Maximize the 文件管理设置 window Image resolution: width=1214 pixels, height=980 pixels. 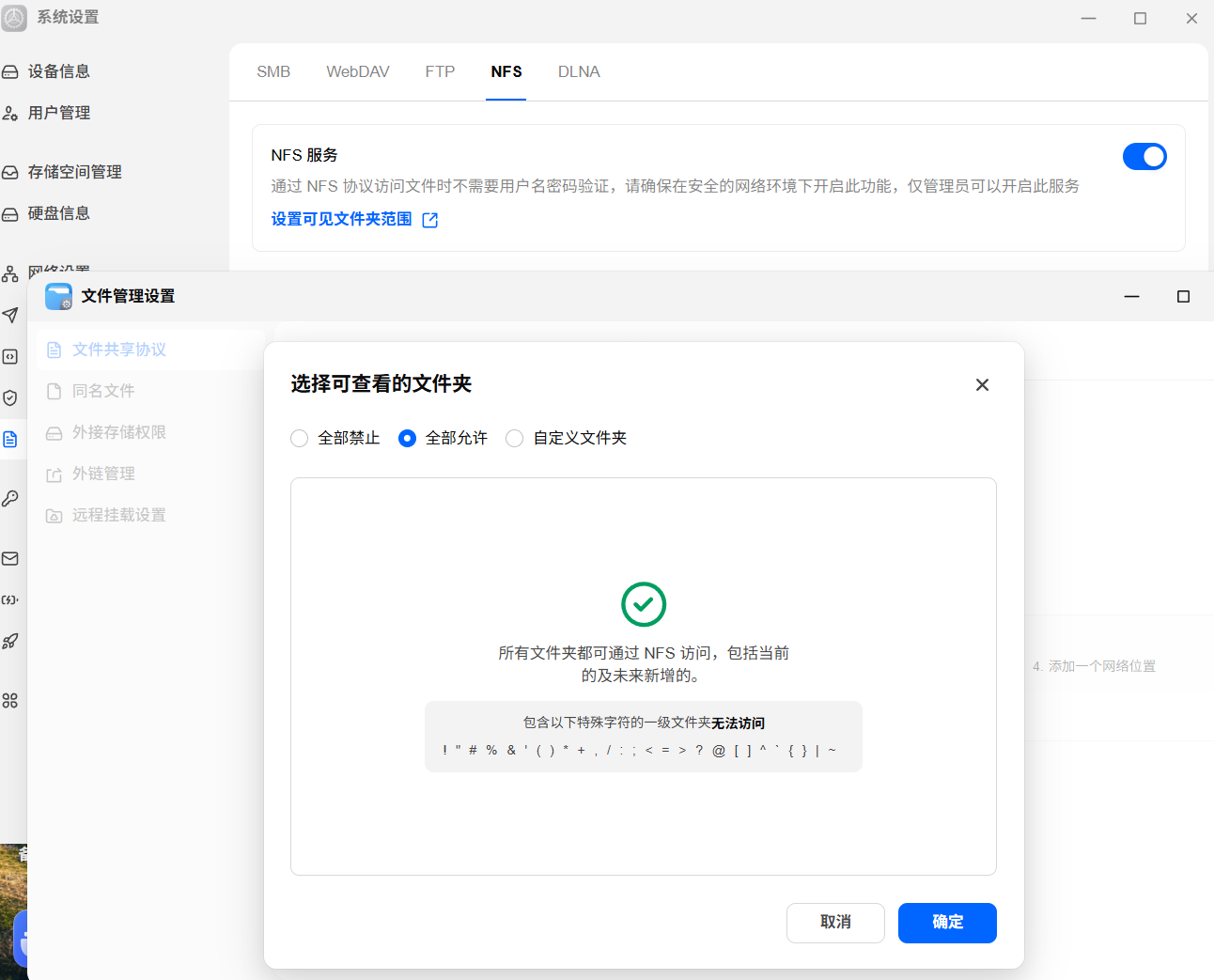[x=1183, y=296]
